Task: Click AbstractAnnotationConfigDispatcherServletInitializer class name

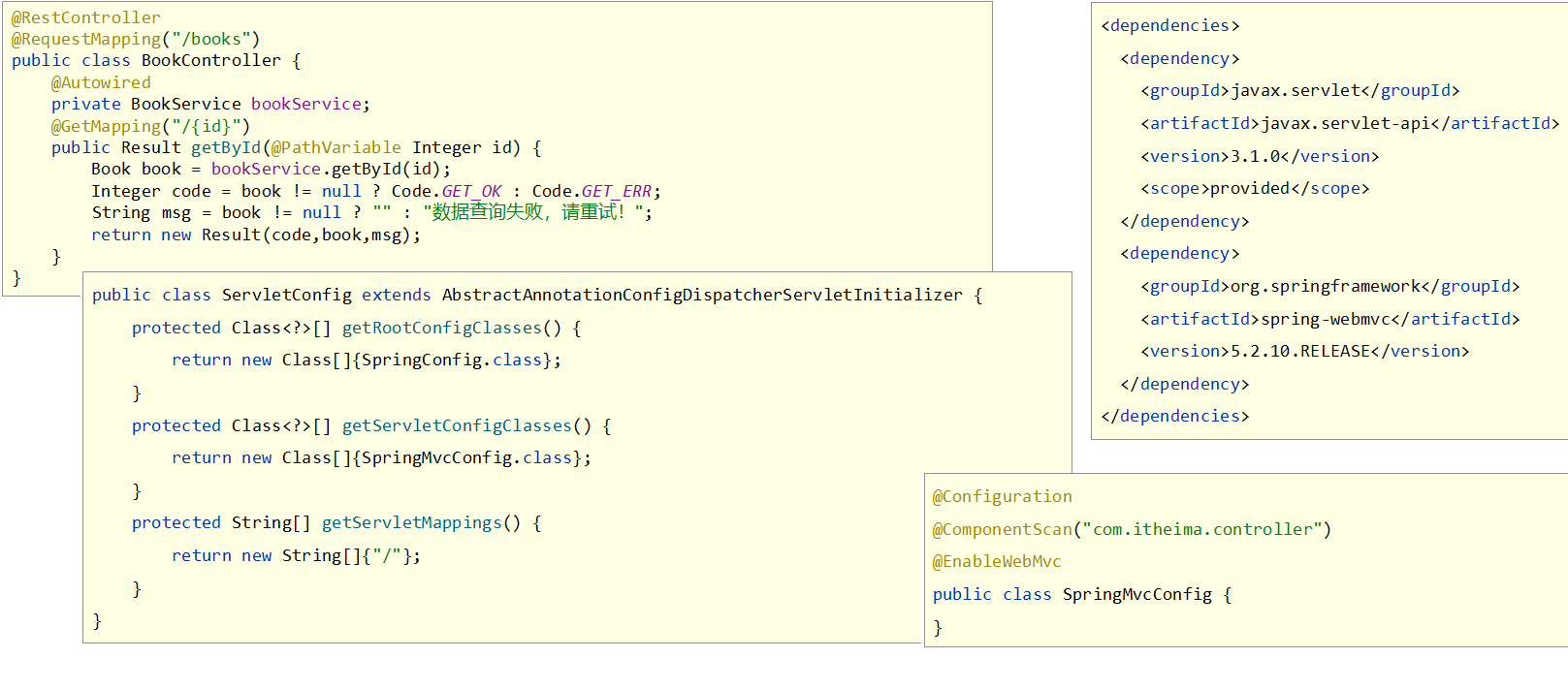Action: [702, 295]
